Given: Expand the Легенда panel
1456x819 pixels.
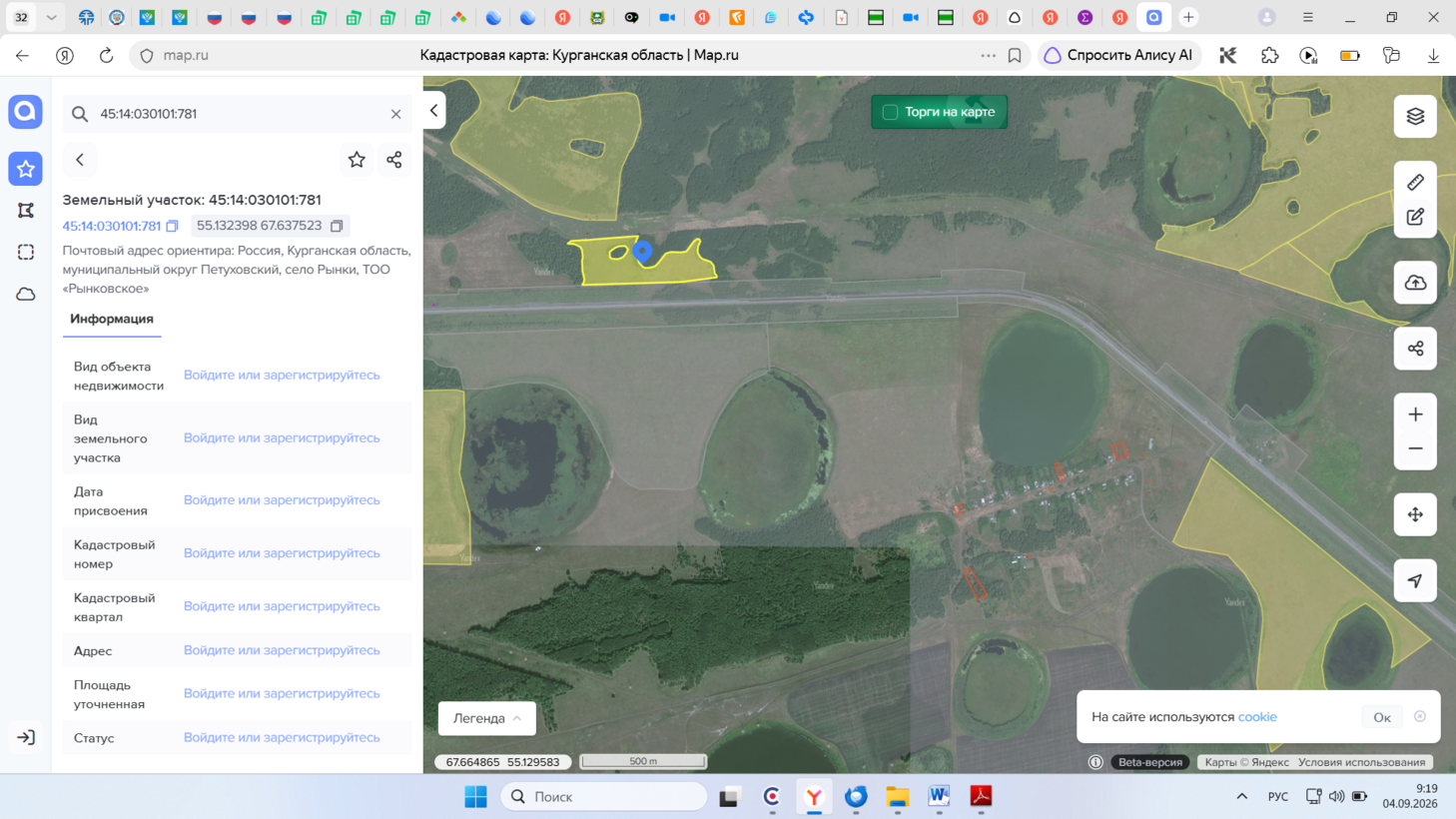Looking at the screenshot, I should pyautogui.click(x=486, y=718).
